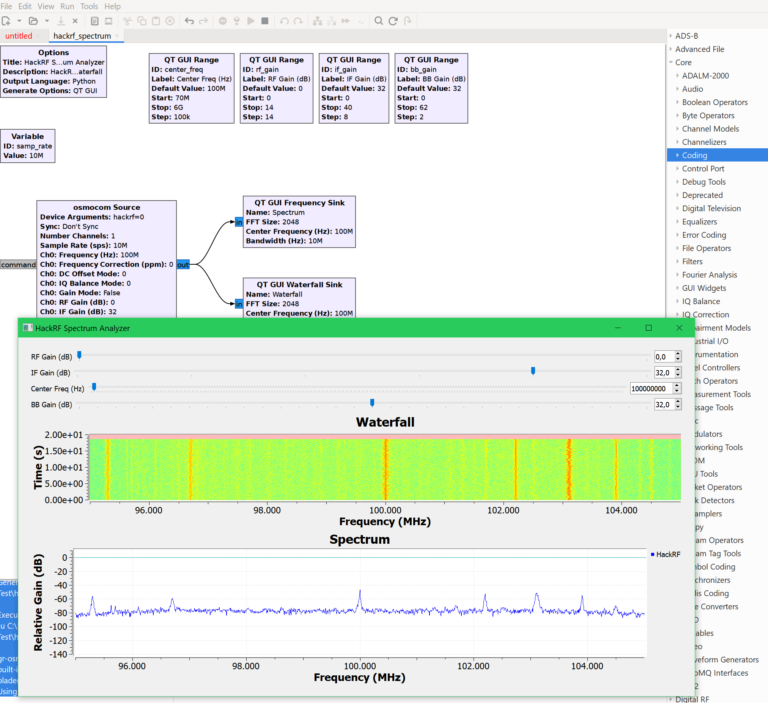Select the center_freq QT GUI Range block
768x703 pixels.
pos(192,88)
